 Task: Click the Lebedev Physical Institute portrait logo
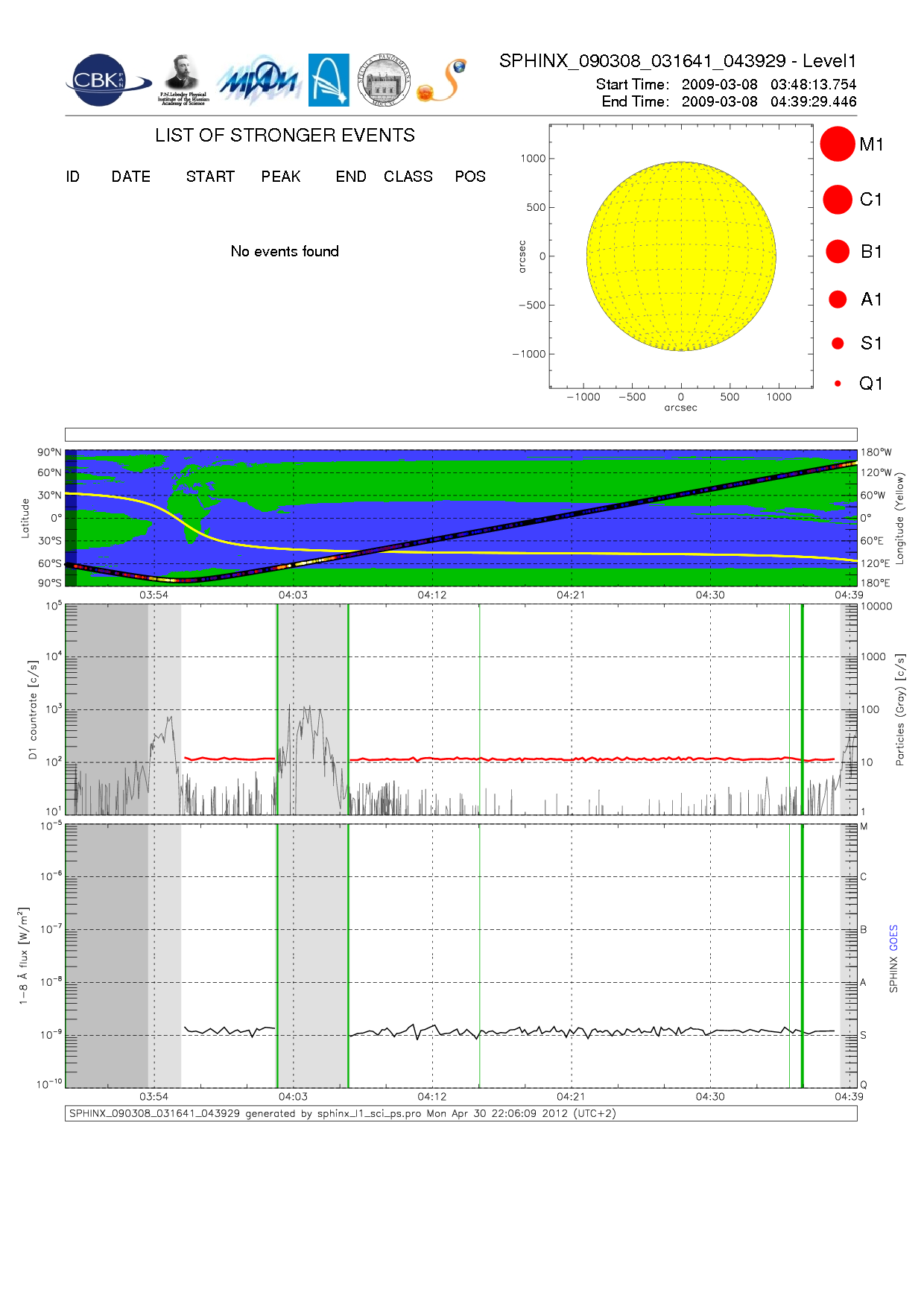click(183, 80)
